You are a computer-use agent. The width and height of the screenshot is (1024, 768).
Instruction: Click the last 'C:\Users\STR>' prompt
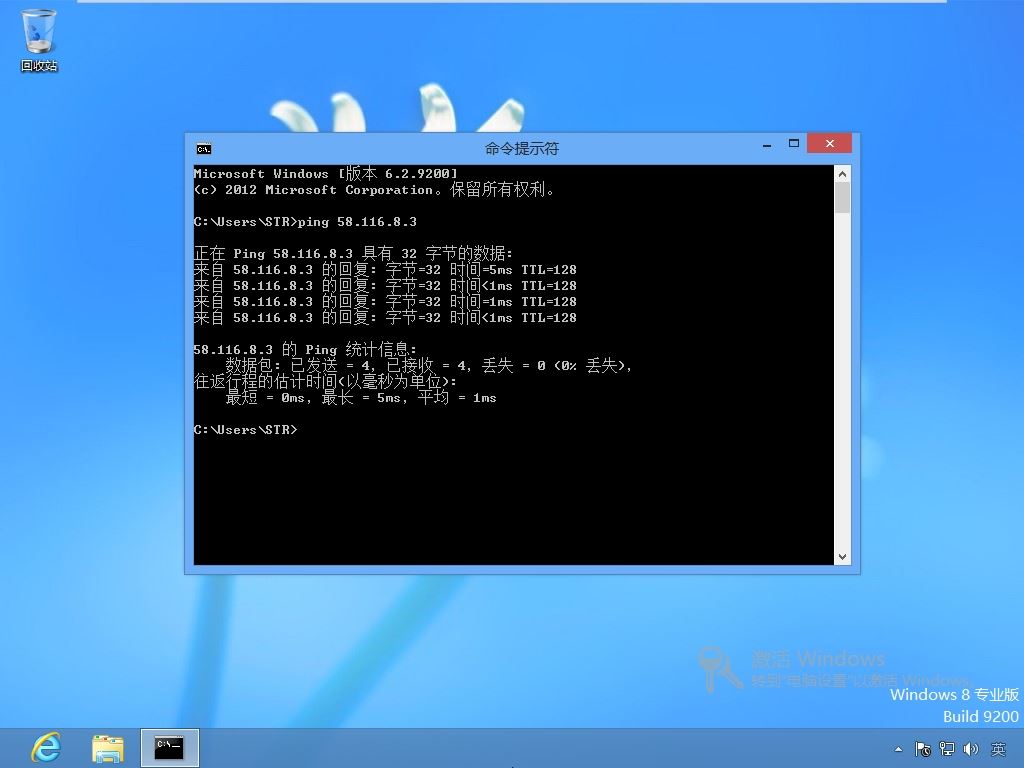tap(246, 430)
